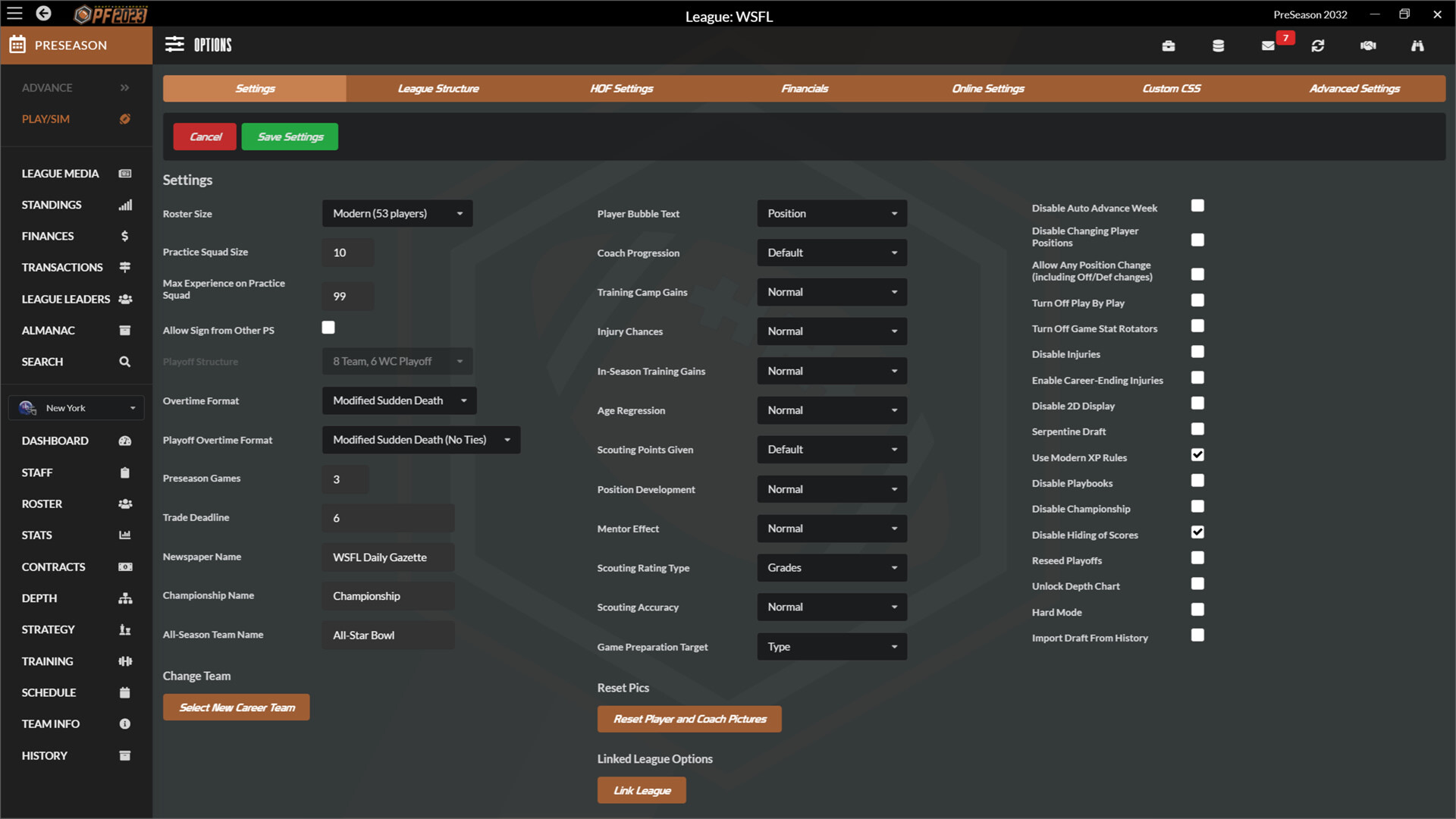Change Injury Chances using its dropdown
Viewport: 1456px width, 819px height.
click(x=831, y=331)
